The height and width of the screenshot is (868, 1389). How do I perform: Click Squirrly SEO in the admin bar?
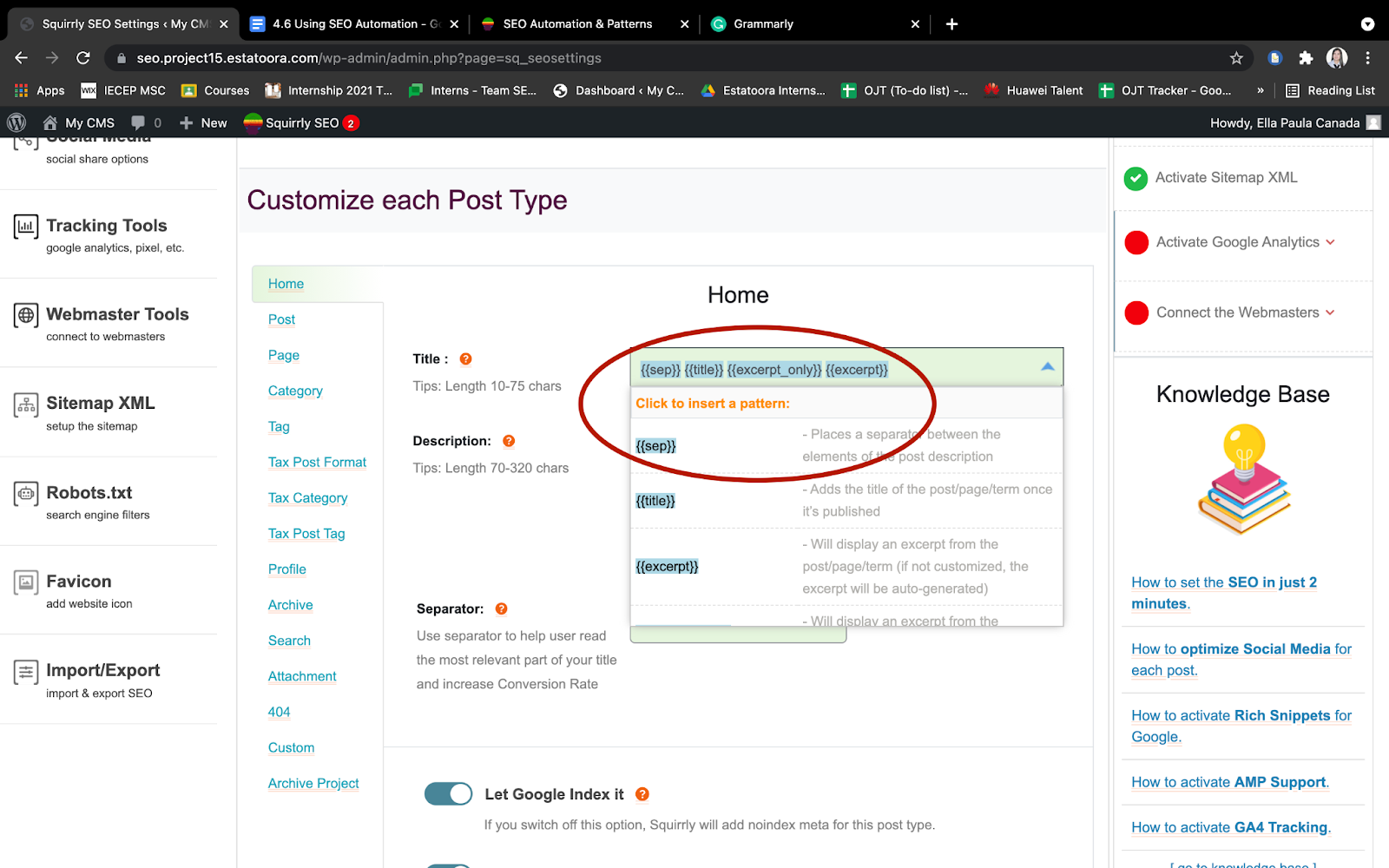[300, 123]
